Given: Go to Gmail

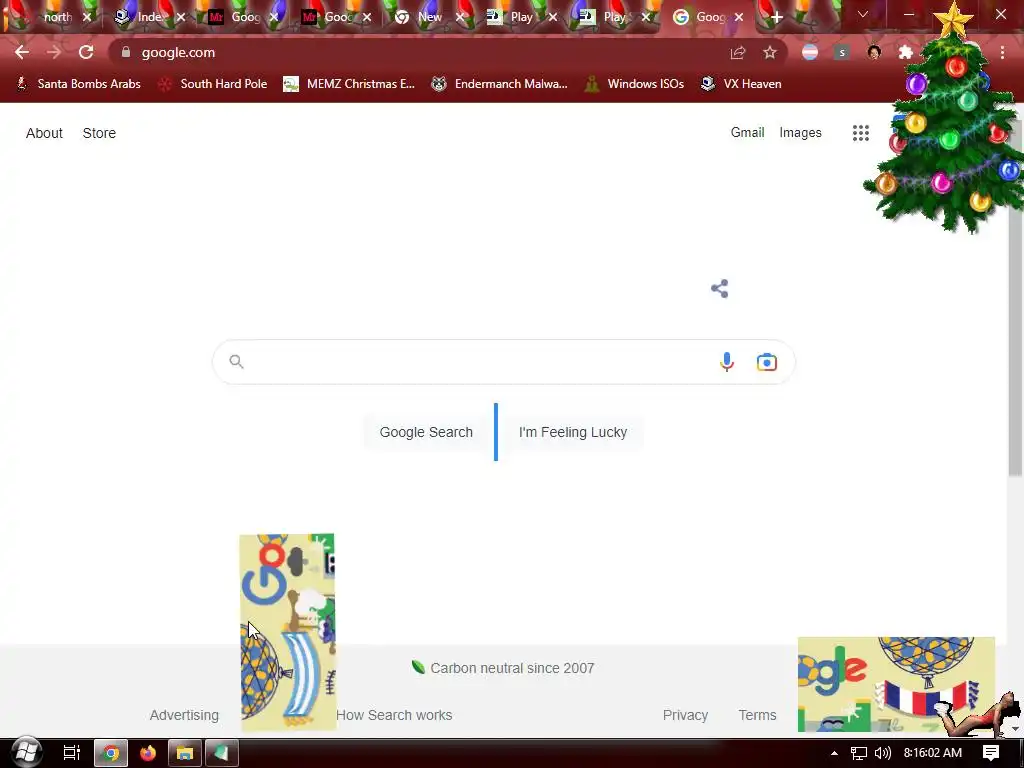Looking at the screenshot, I should tap(747, 133).
